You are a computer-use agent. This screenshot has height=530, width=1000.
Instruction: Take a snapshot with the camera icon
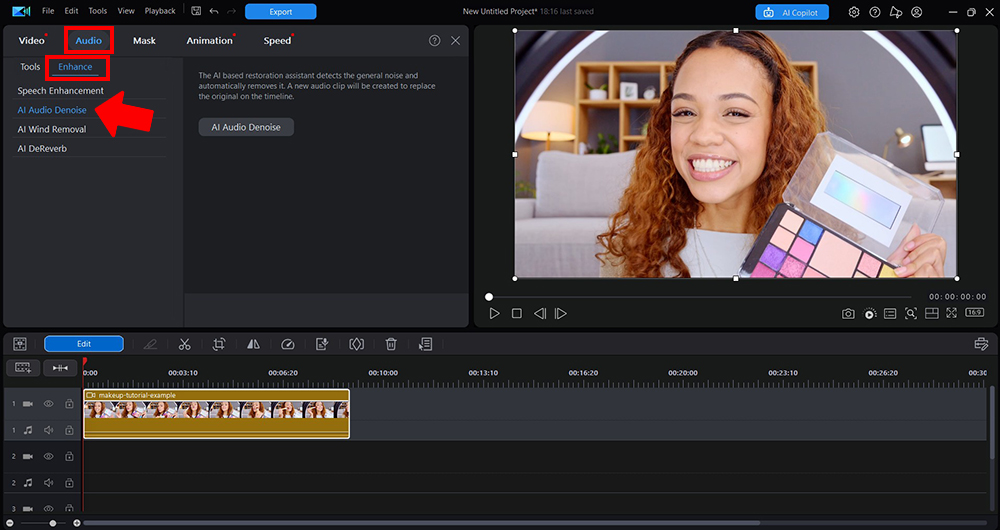pos(848,314)
